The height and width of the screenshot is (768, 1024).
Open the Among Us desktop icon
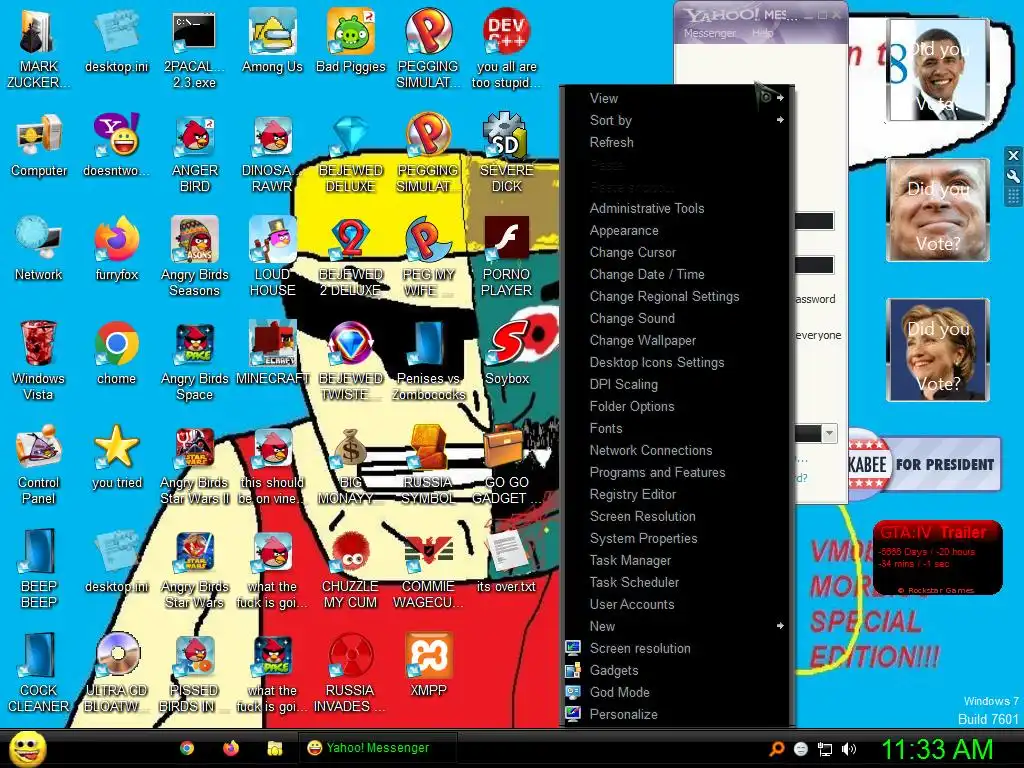click(272, 40)
